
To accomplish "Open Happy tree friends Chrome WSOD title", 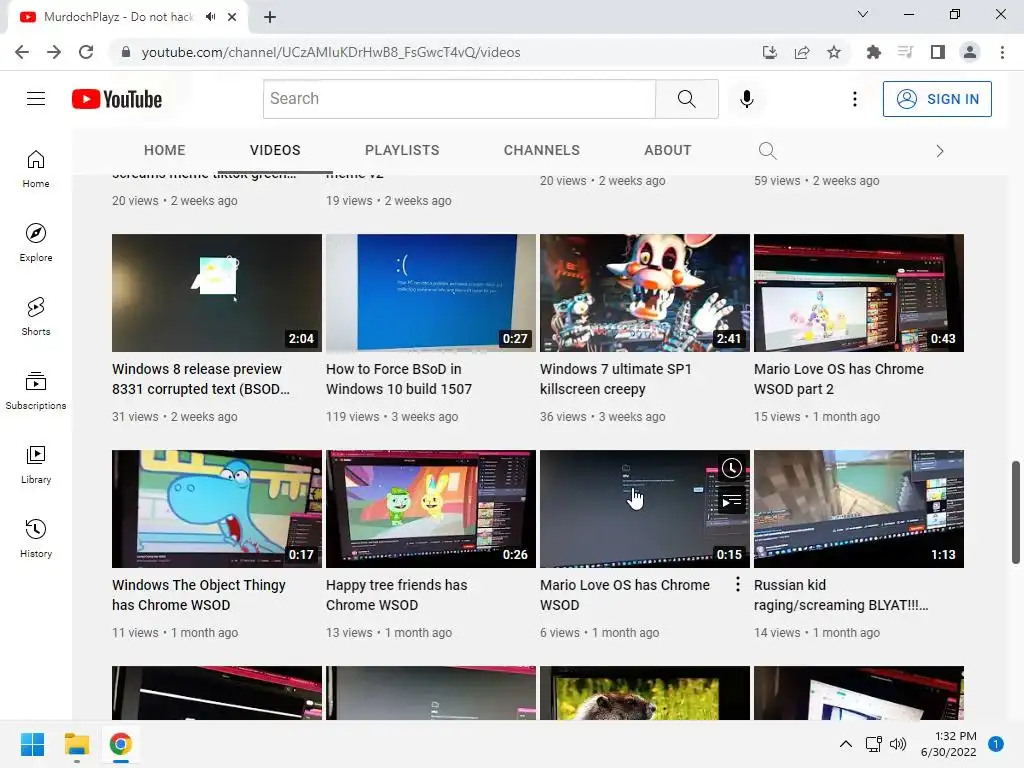I will coord(396,595).
